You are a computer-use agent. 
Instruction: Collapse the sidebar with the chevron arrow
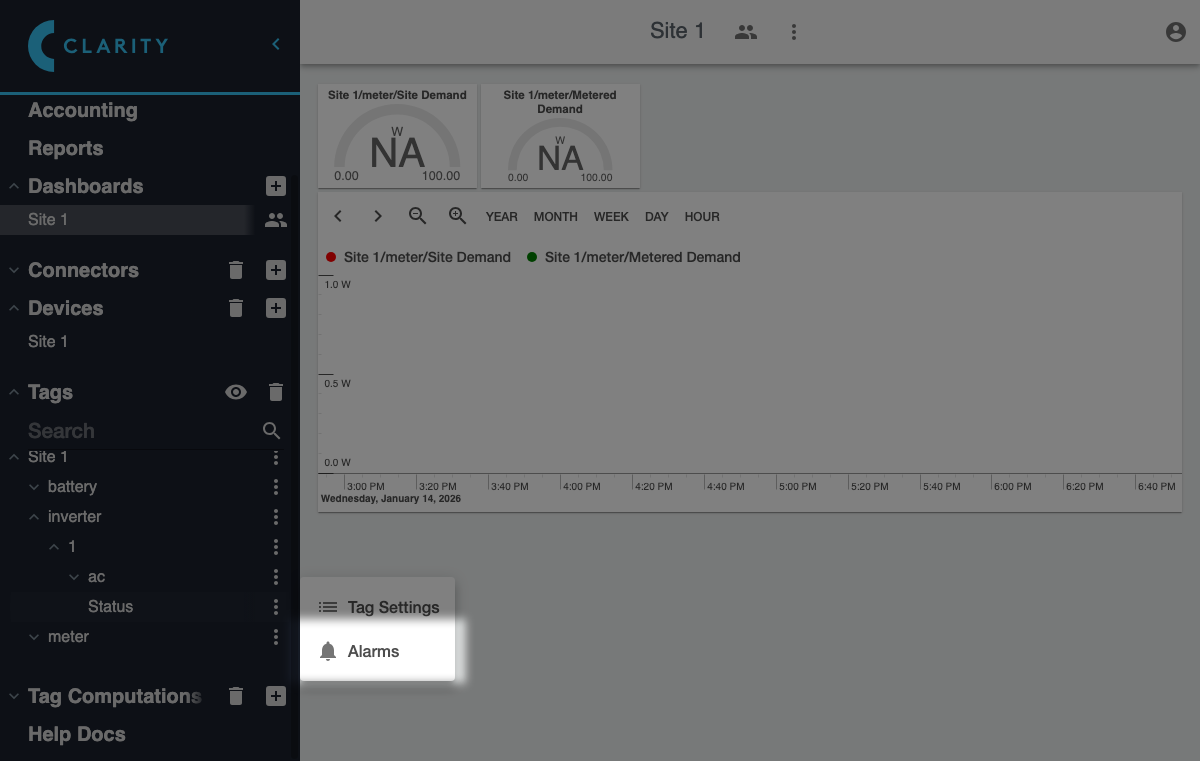coord(276,44)
